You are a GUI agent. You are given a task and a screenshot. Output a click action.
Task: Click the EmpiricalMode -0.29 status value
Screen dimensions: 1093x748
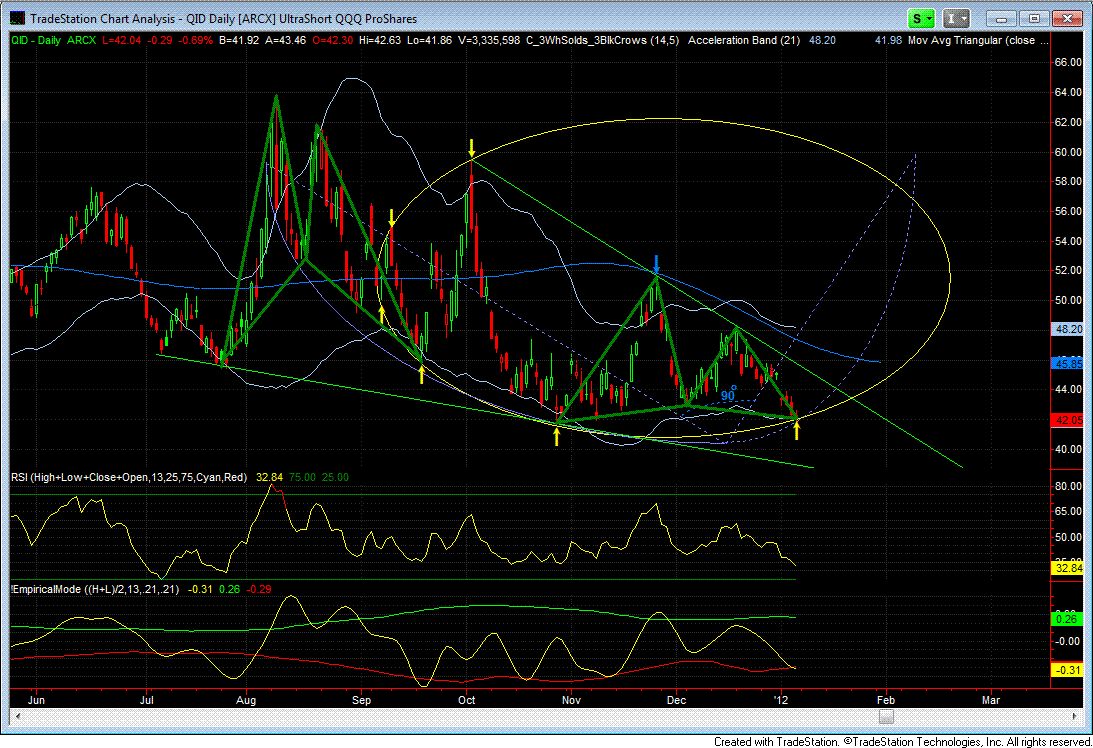(x=260, y=589)
